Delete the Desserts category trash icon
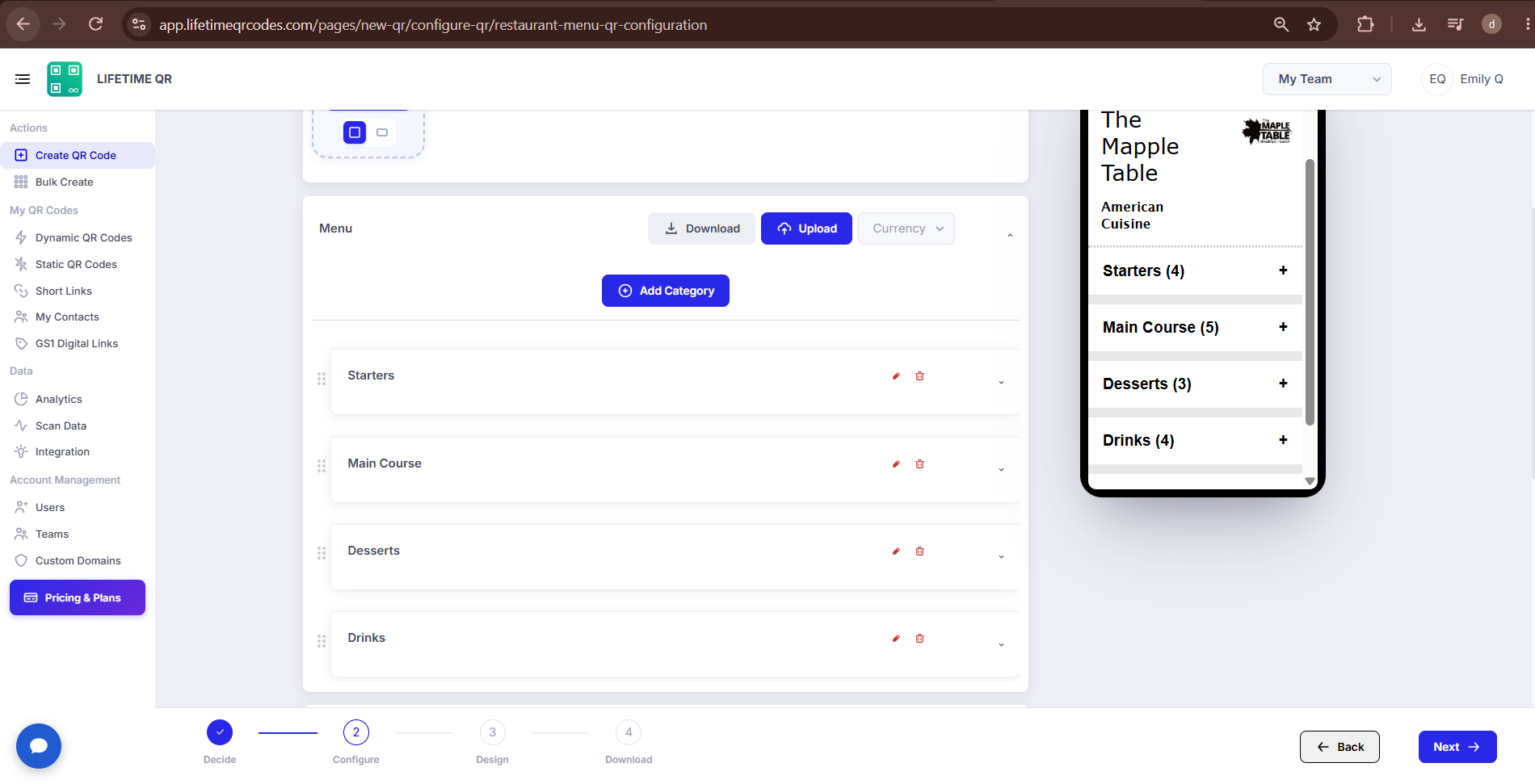The width and height of the screenshot is (1535, 784). [x=919, y=551]
